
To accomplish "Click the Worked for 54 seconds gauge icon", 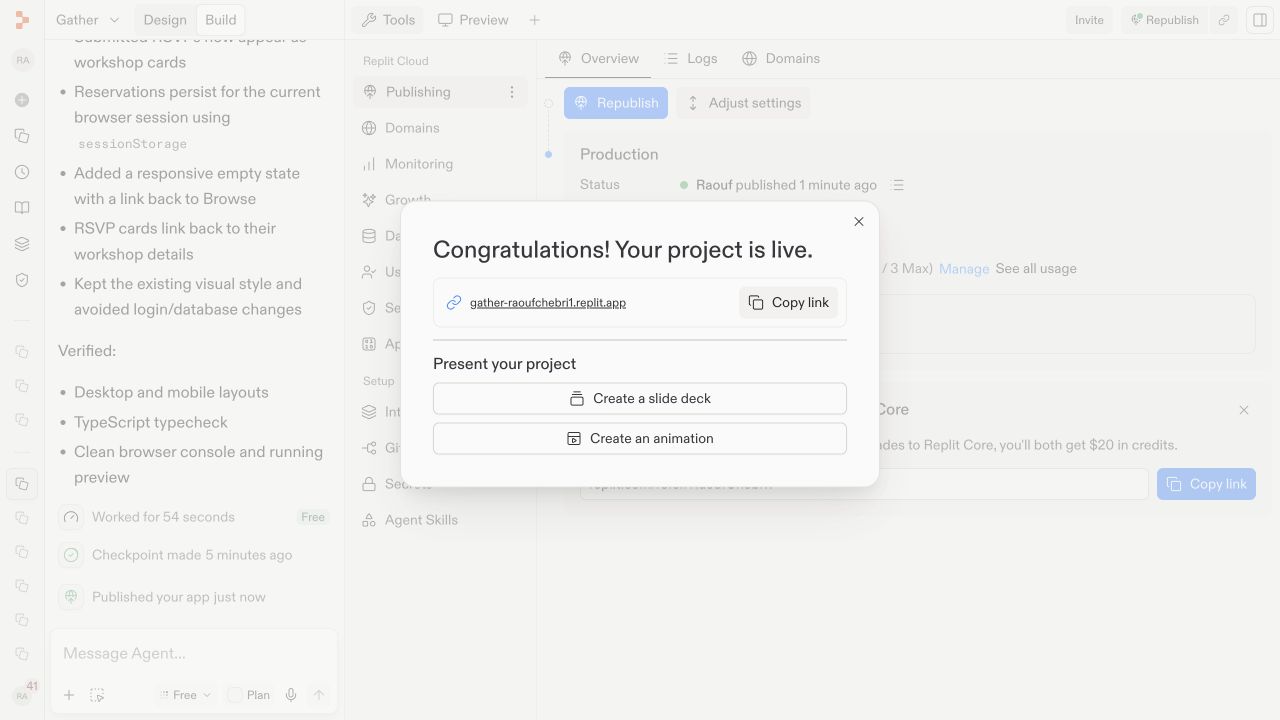I will (x=71, y=517).
